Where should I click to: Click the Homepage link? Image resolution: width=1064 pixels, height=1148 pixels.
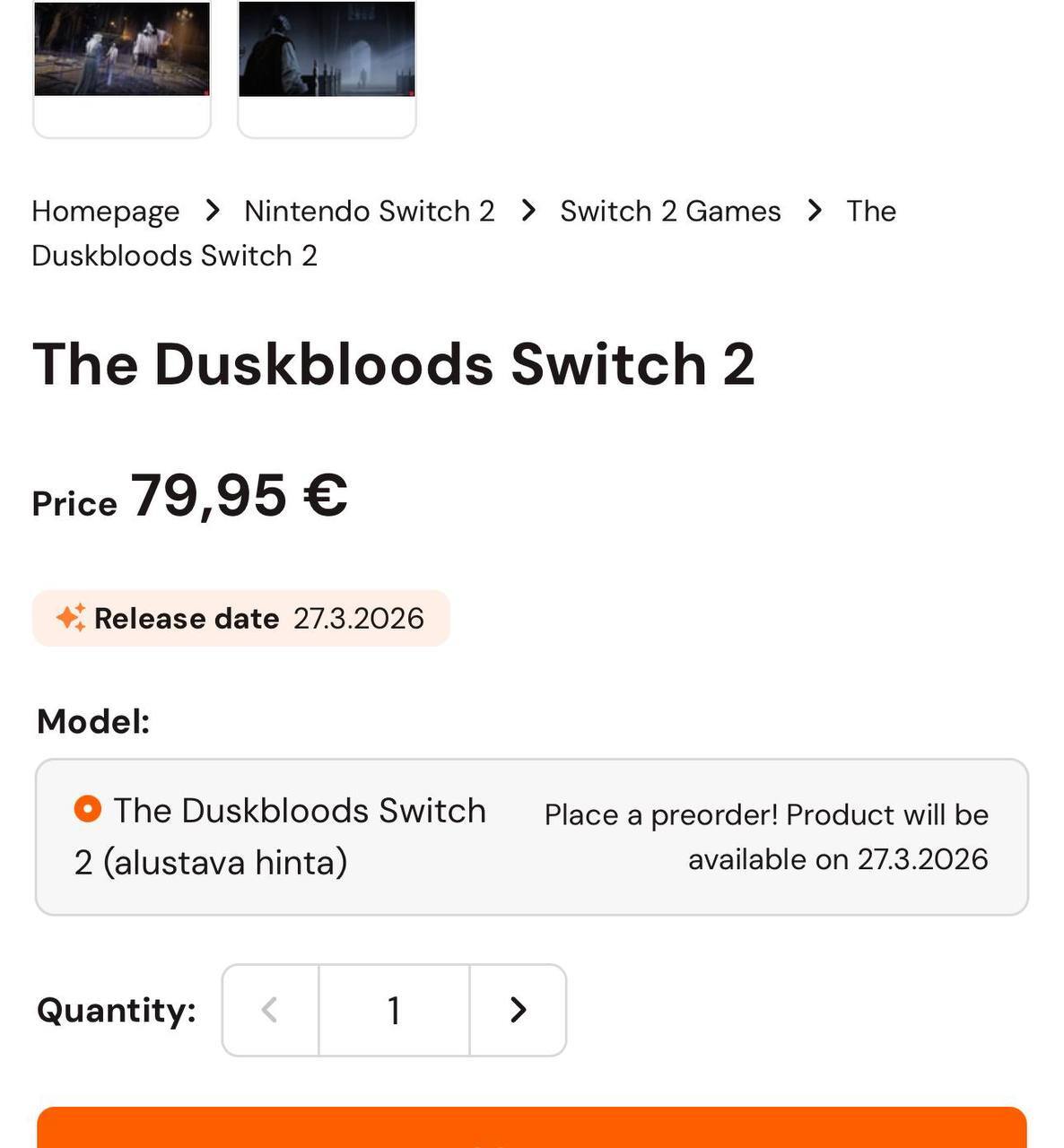[105, 211]
